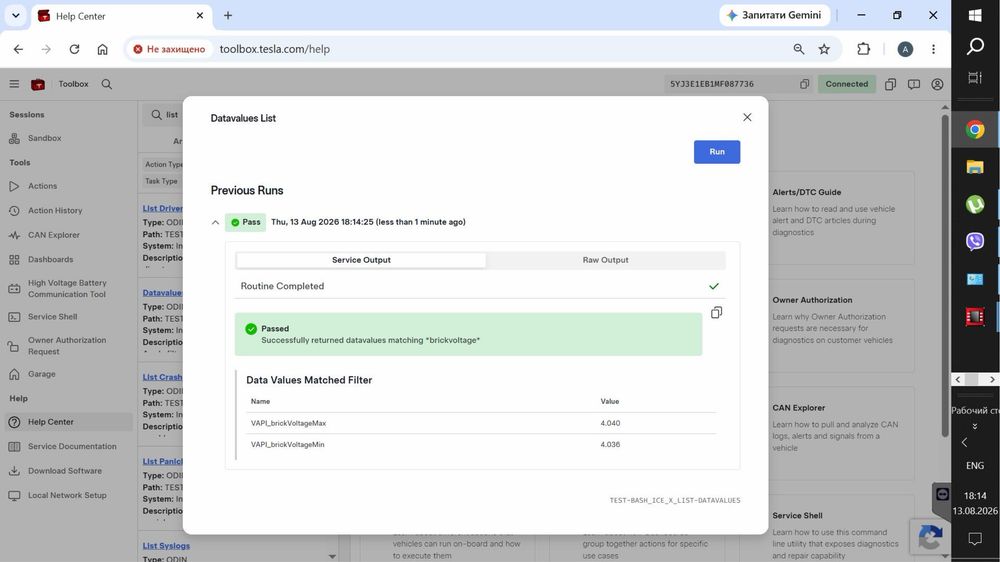Click the Connected status button
Image resolution: width=1000 pixels, height=562 pixels.
tap(846, 84)
